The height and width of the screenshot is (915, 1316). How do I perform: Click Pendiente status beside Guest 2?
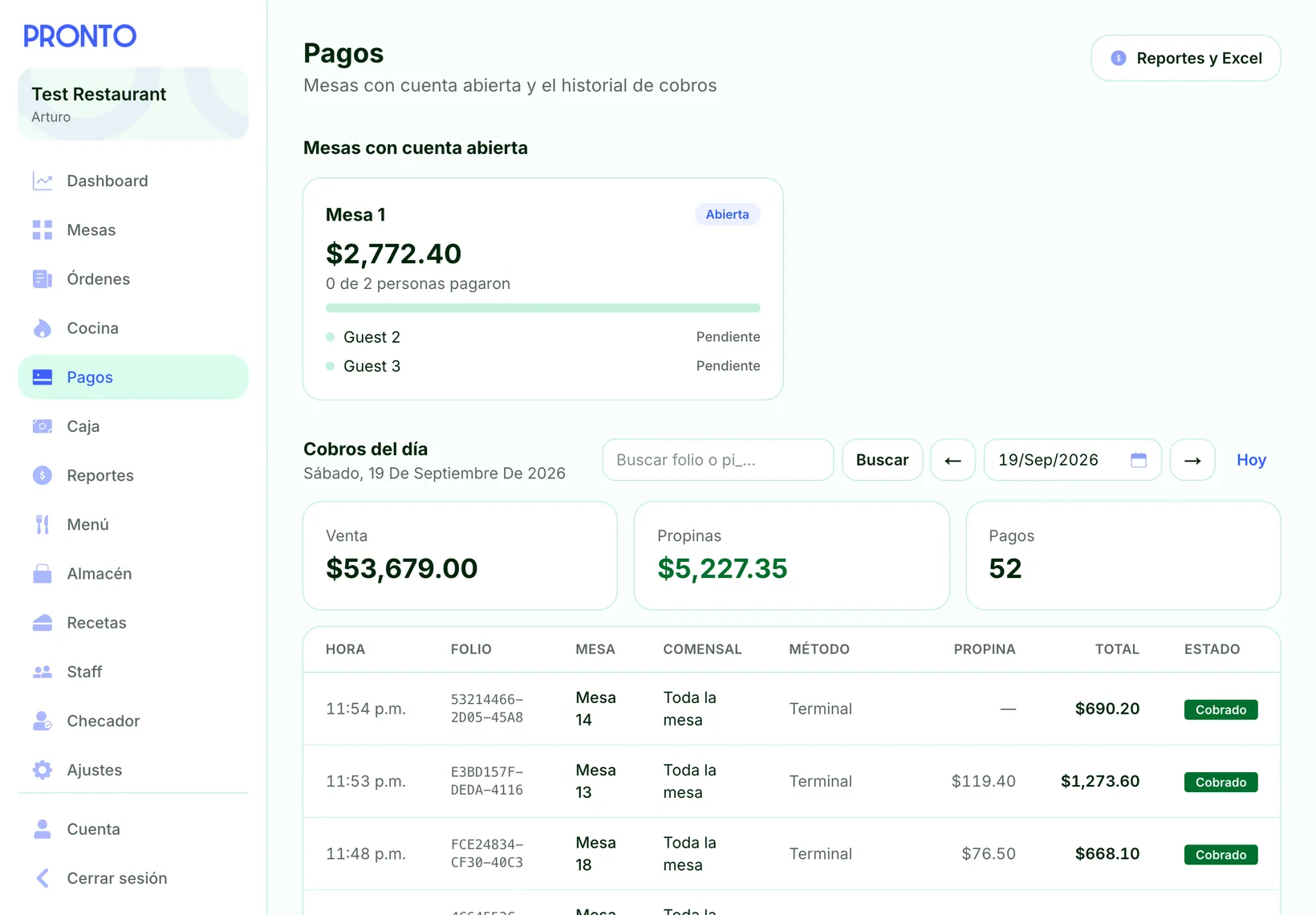[x=728, y=337]
